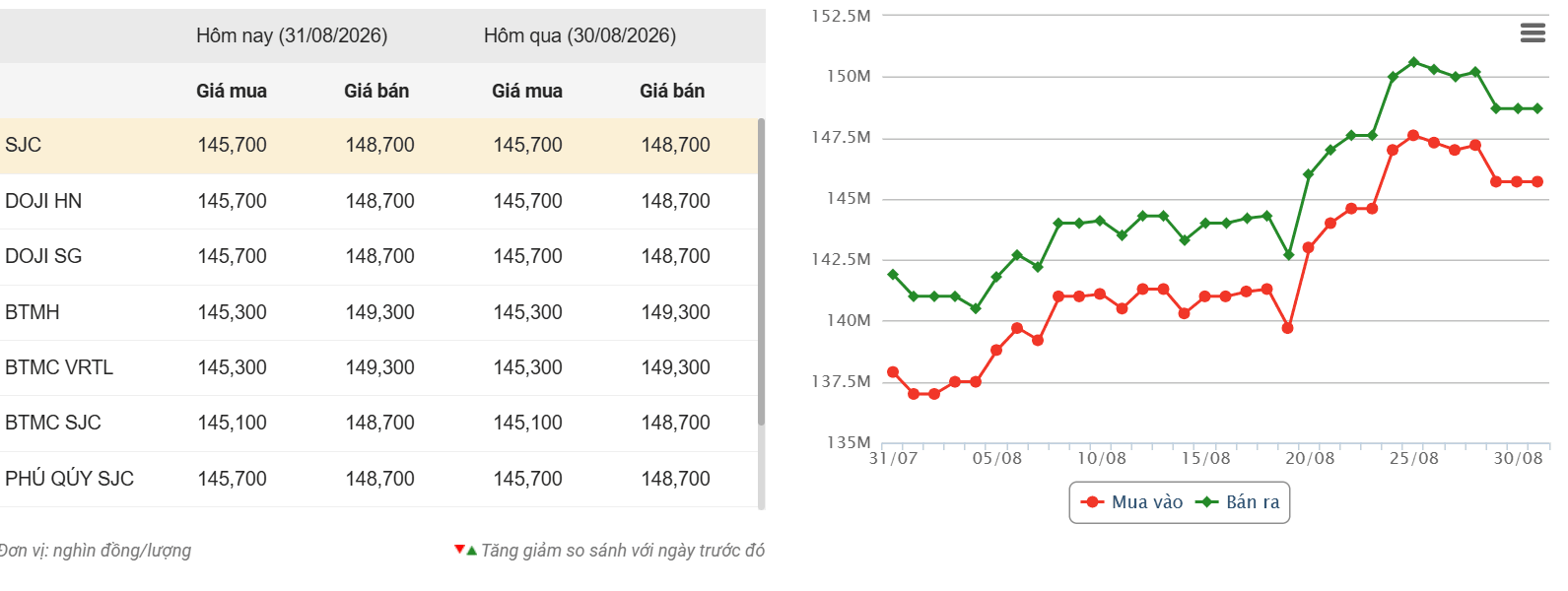The height and width of the screenshot is (591, 1568).
Task: Click Giá bán header under Hôm nay
Action: (x=376, y=91)
